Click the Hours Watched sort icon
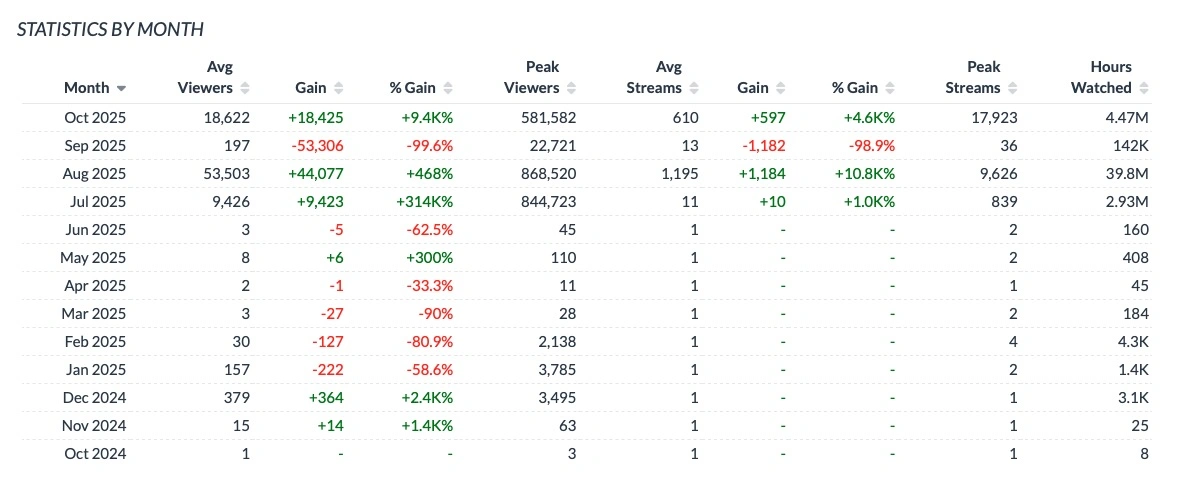This screenshot has height=493, width=1187. pos(1144,88)
